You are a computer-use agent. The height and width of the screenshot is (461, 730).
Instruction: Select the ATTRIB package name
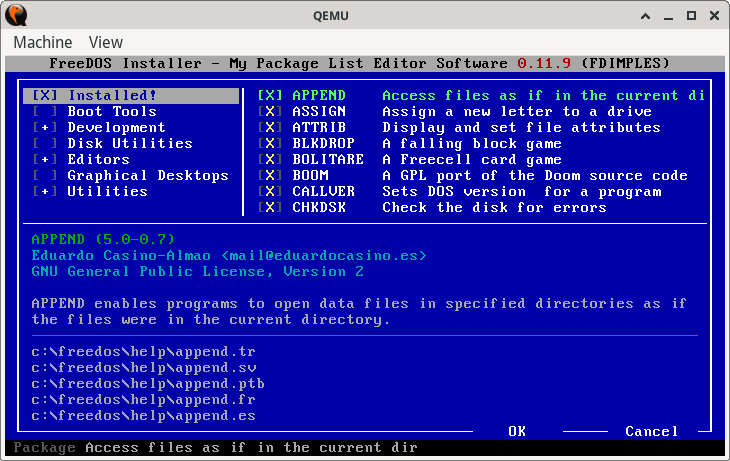(319, 127)
